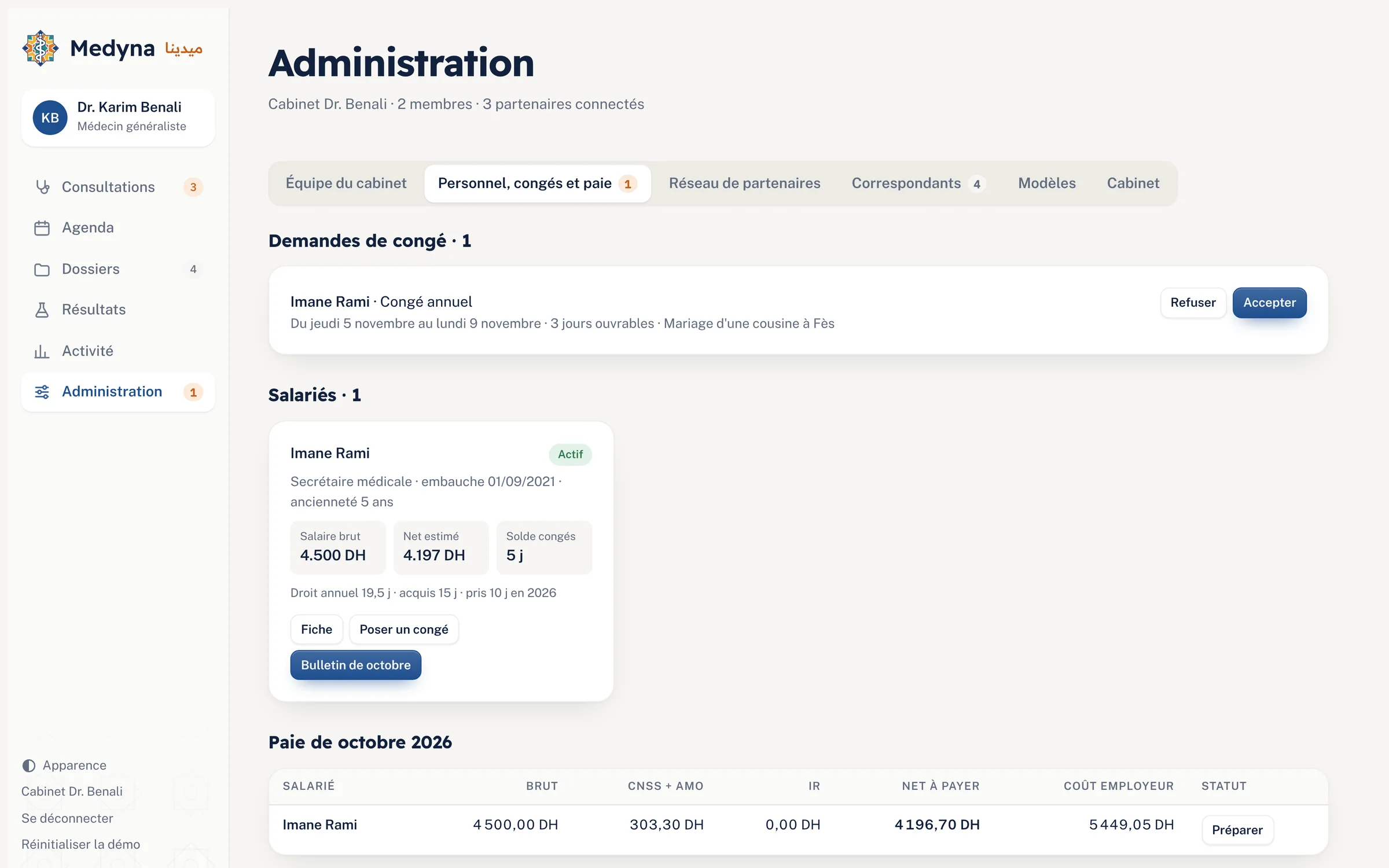This screenshot has width=1389, height=868.
Task: Refuse Imane Rami's leave request
Action: [x=1193, y=303]
